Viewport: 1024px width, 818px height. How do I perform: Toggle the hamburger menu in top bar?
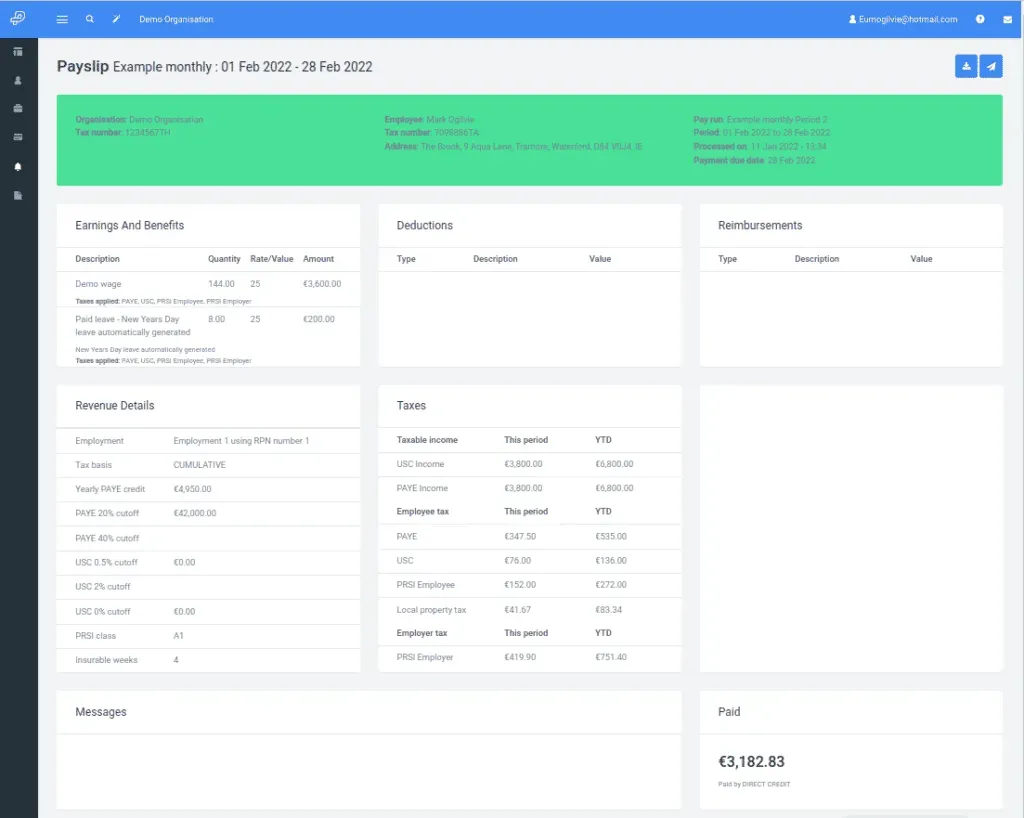[x=63, y=19]
